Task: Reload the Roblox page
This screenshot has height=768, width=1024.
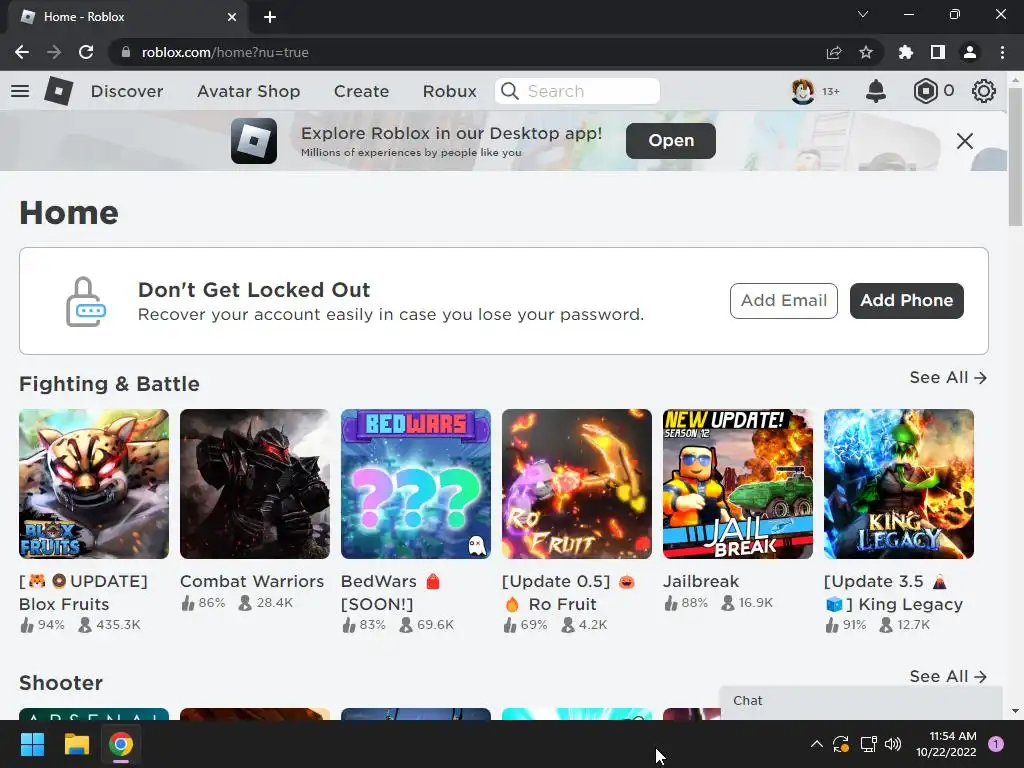Action: 86,52
